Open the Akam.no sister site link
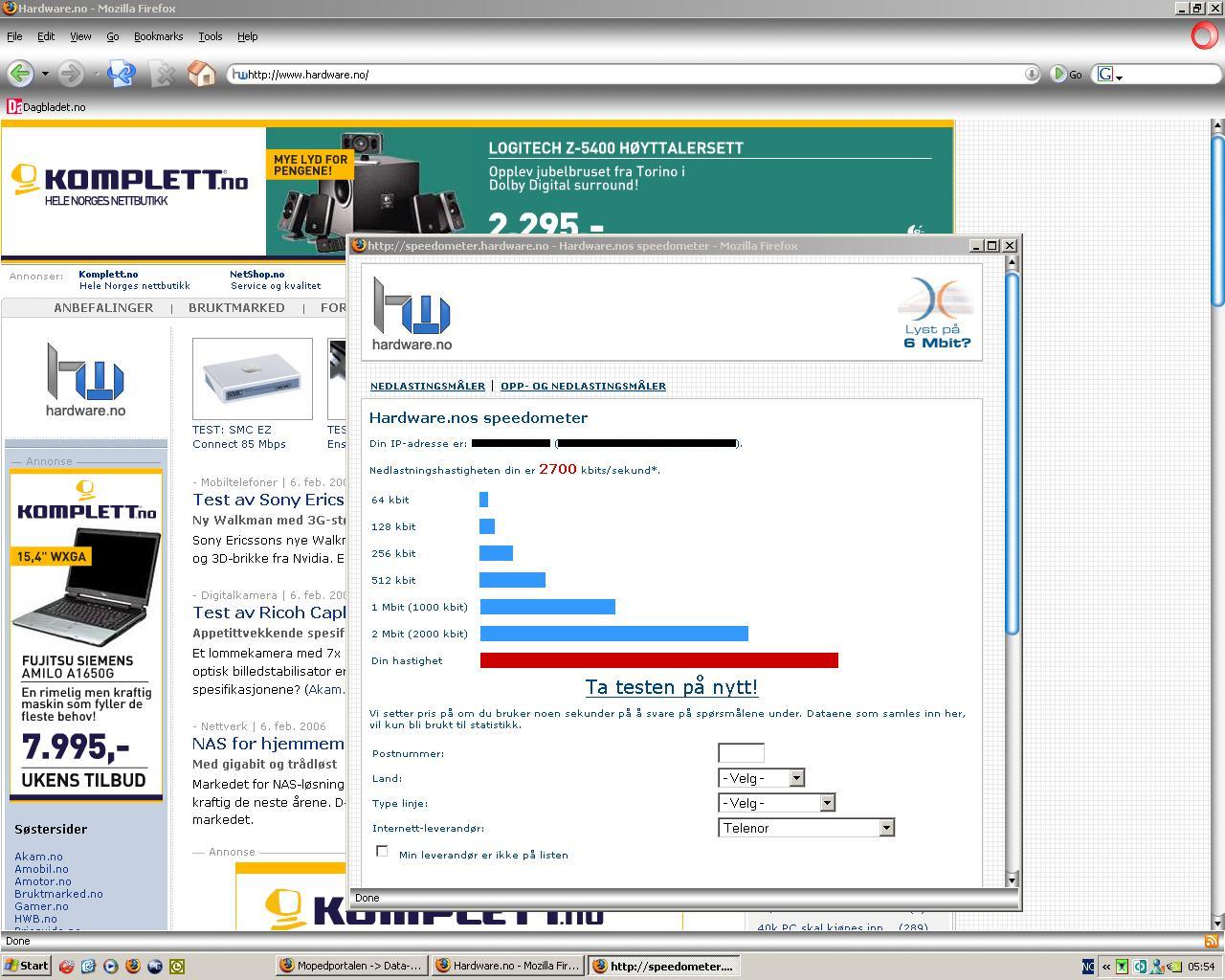This screenshot has height=980, width=1225. click(x=38, y=857)
